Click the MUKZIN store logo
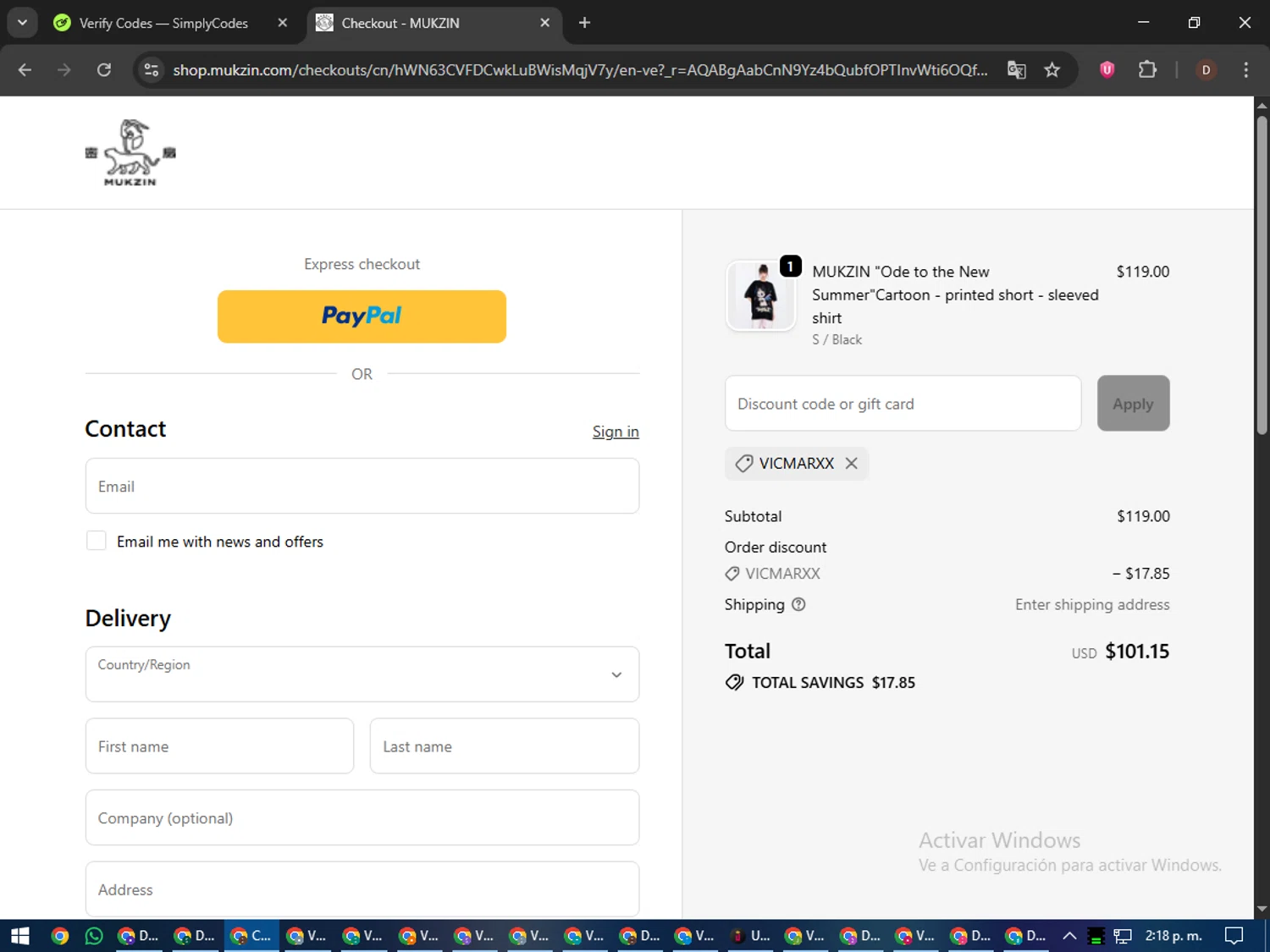 [130, 152]
